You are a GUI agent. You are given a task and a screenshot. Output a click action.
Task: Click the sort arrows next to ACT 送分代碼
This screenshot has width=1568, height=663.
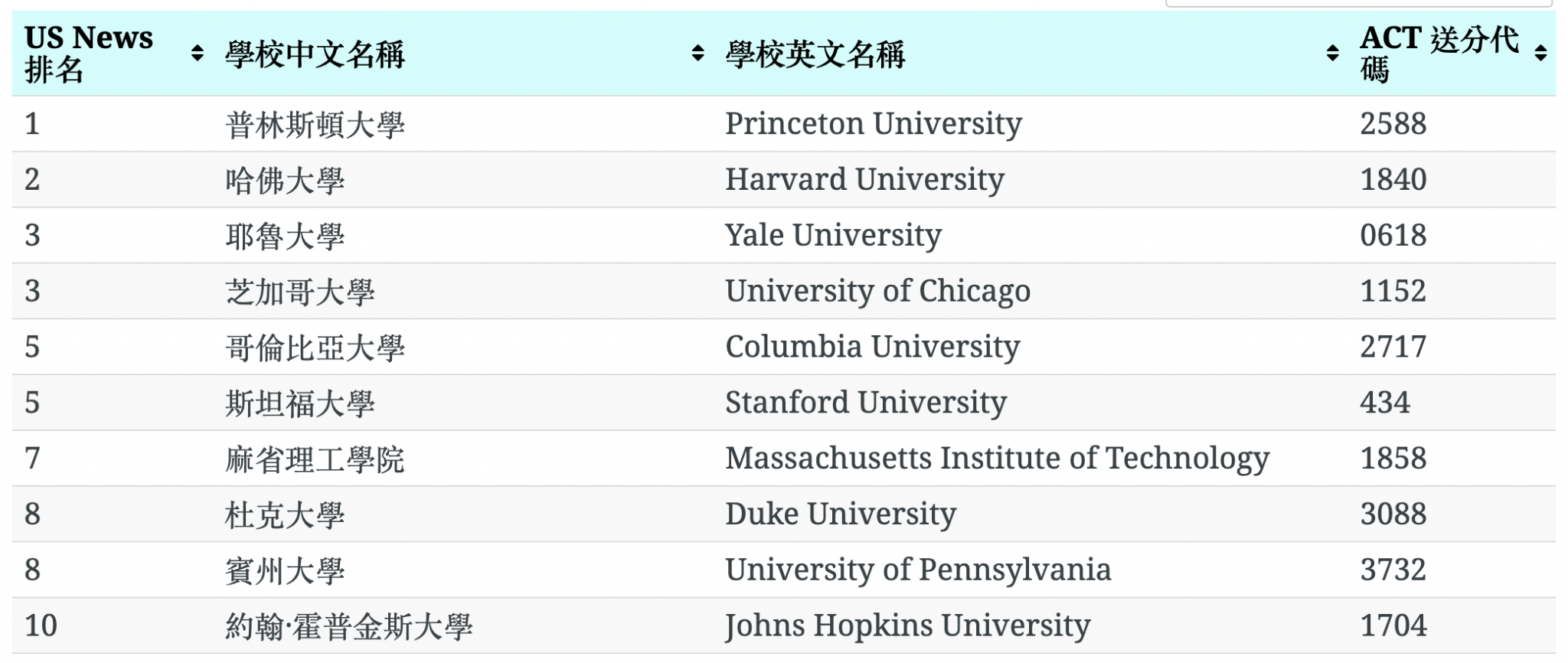1541,52
